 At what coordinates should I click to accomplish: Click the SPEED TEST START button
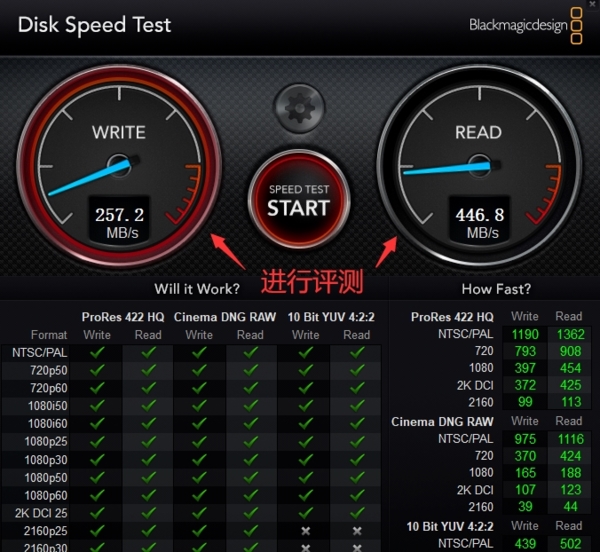[299, 200]
